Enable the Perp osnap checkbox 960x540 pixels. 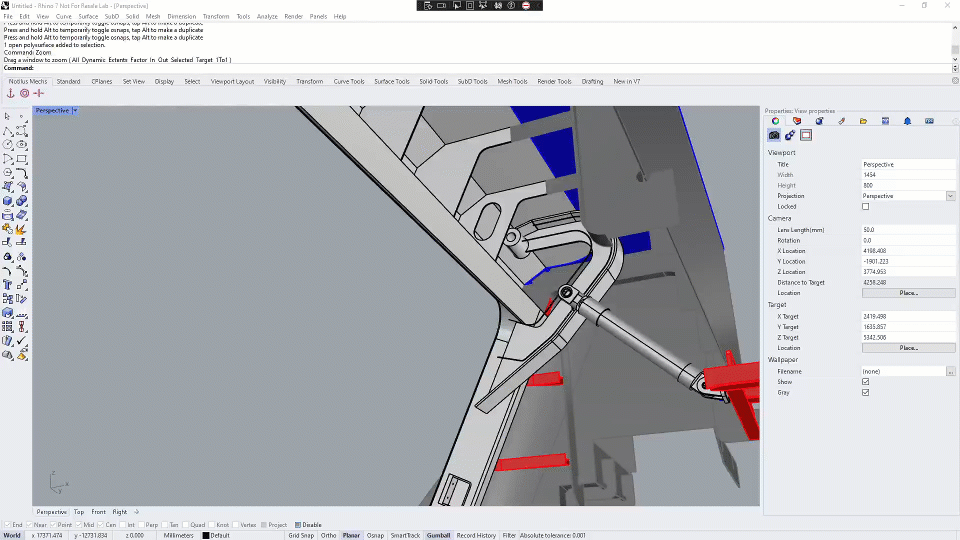click(x=141, y=525)
